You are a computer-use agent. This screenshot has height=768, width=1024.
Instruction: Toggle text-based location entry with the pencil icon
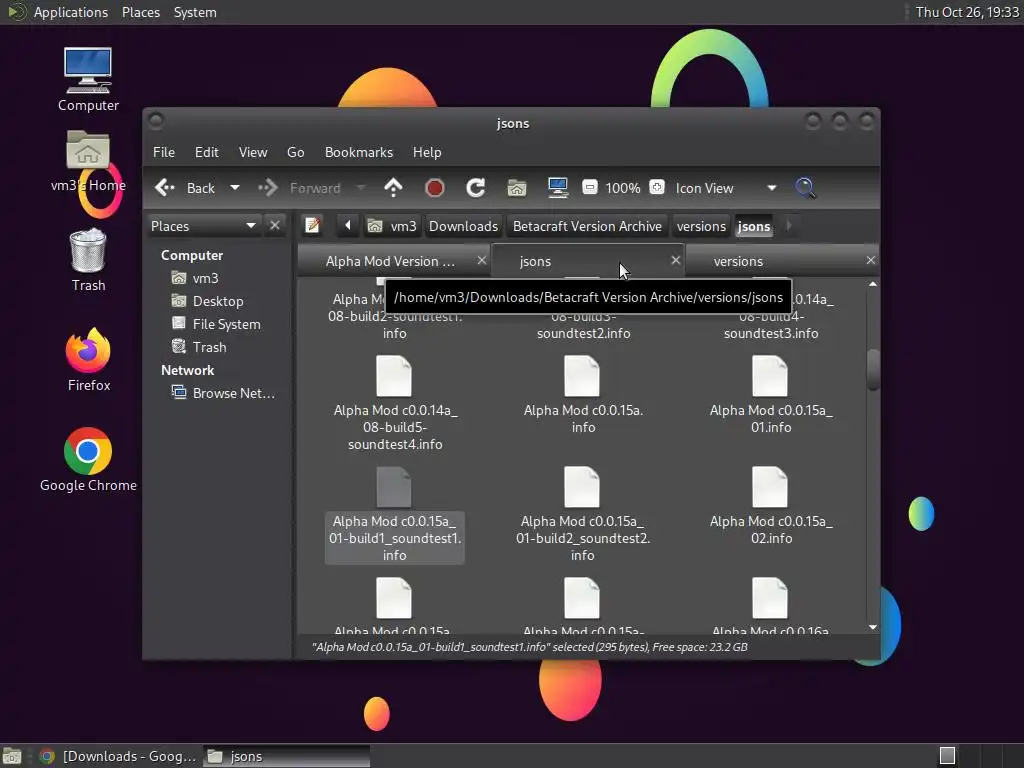[x=312, y=225]
